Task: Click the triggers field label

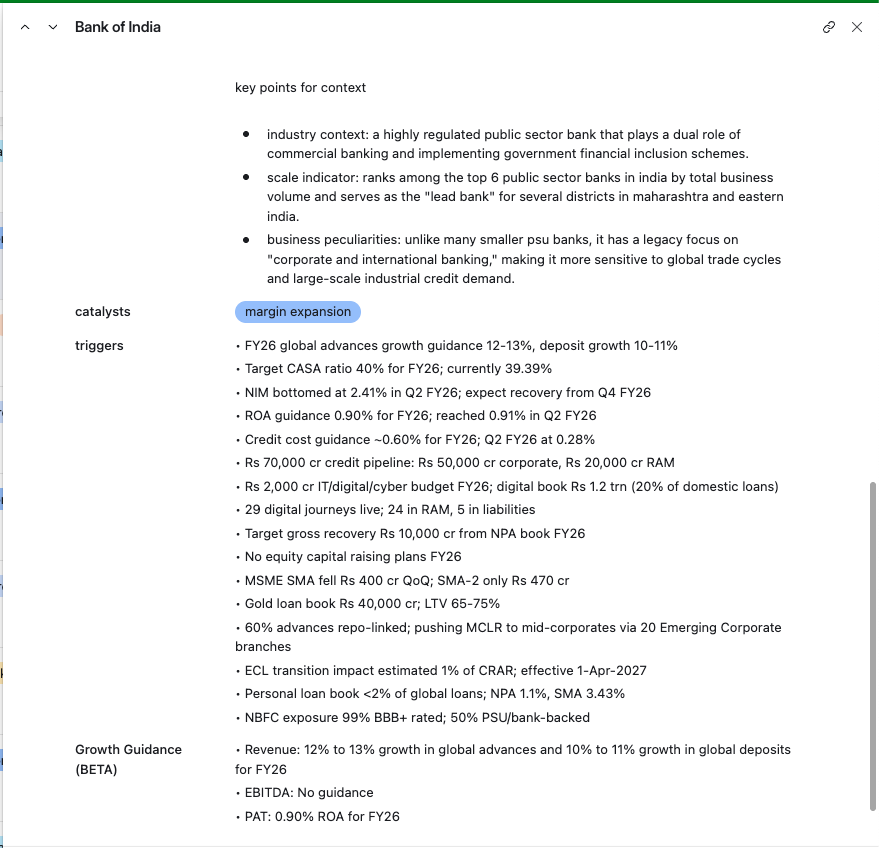Action: tap(99, 346)
